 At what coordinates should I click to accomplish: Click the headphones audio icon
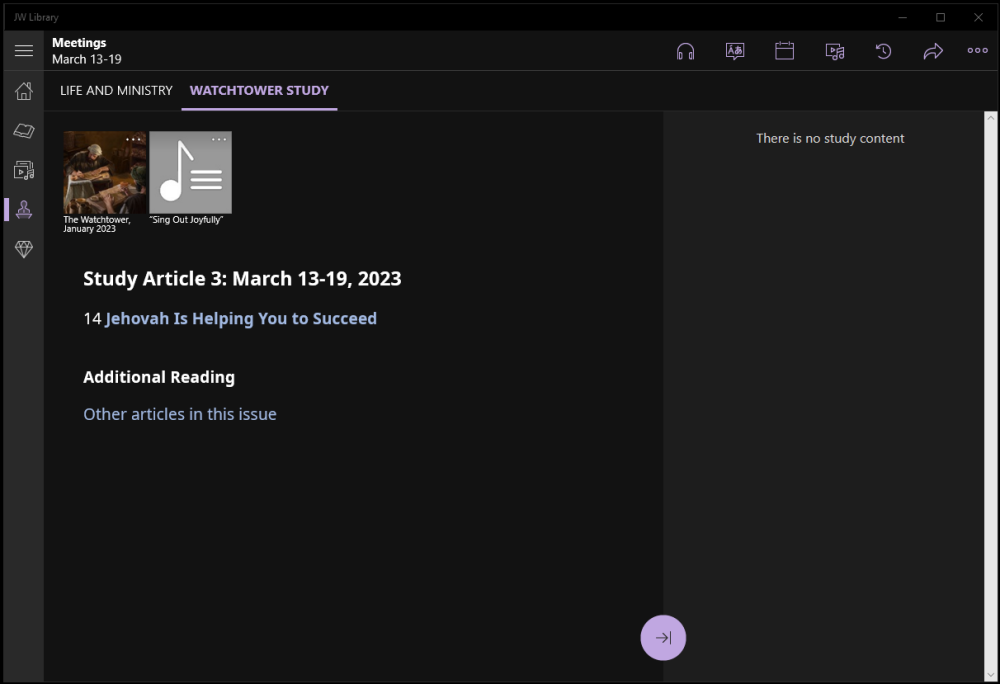coord(685,51)
